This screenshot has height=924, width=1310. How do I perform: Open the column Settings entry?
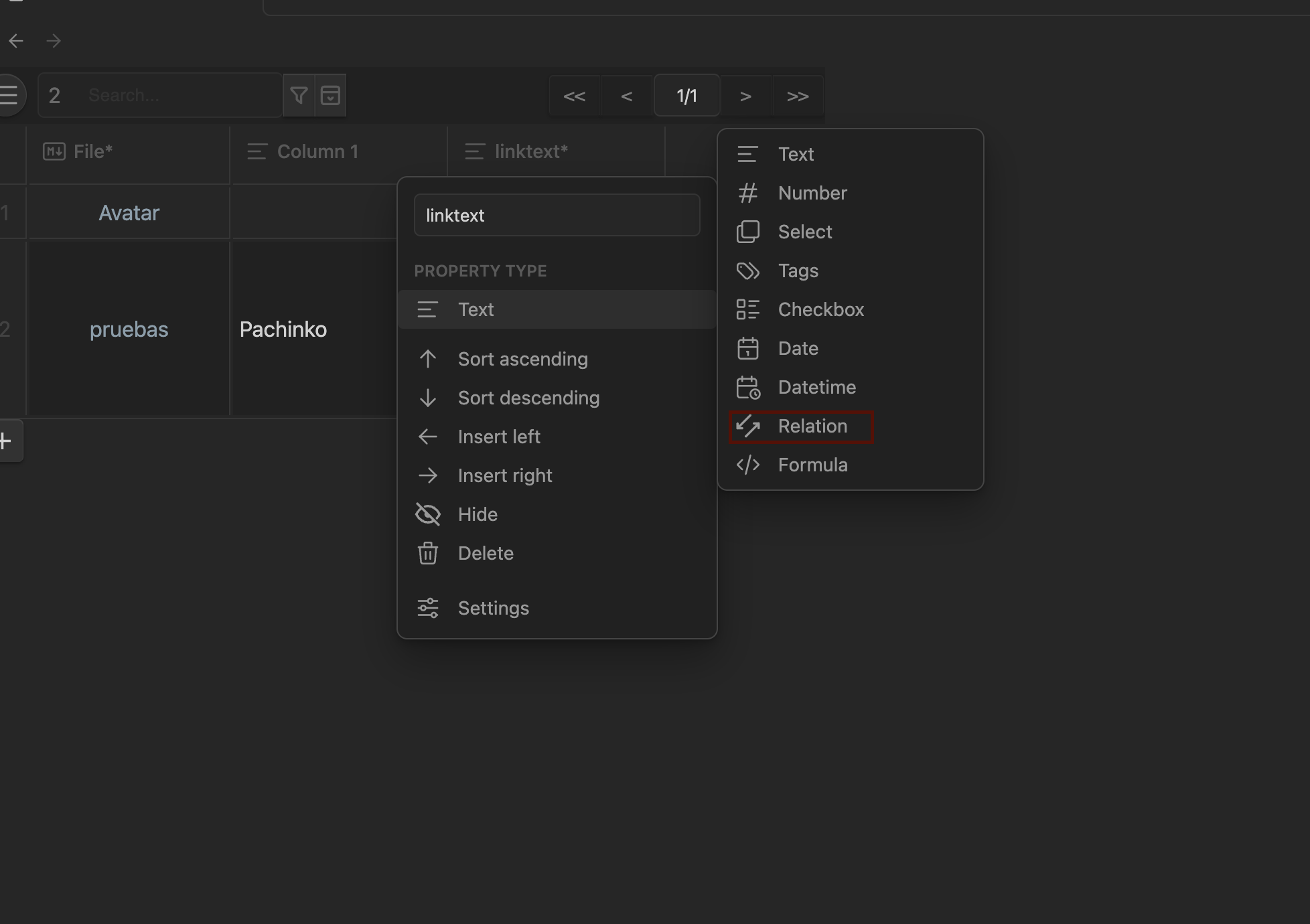pos(493,607)
